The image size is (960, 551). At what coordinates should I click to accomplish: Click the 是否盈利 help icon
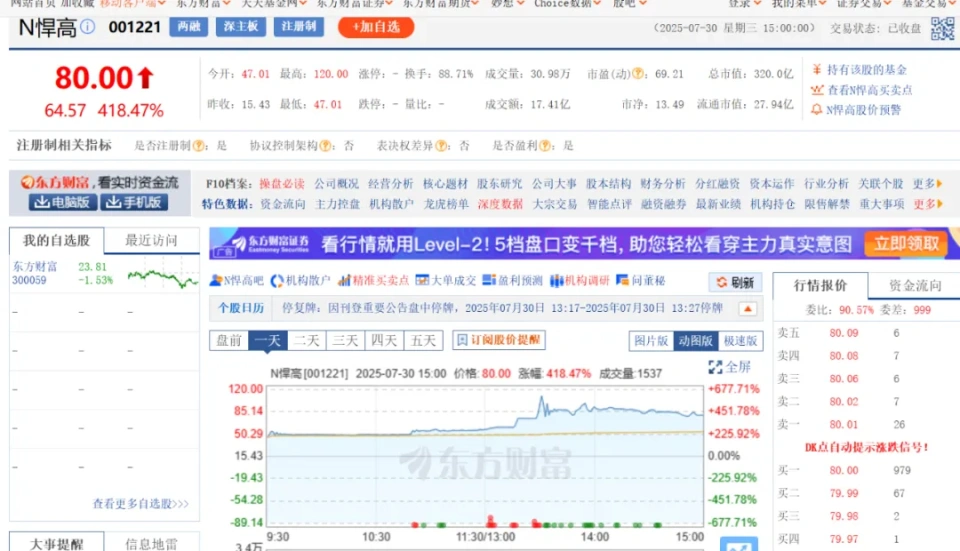[x=544, y=146]
